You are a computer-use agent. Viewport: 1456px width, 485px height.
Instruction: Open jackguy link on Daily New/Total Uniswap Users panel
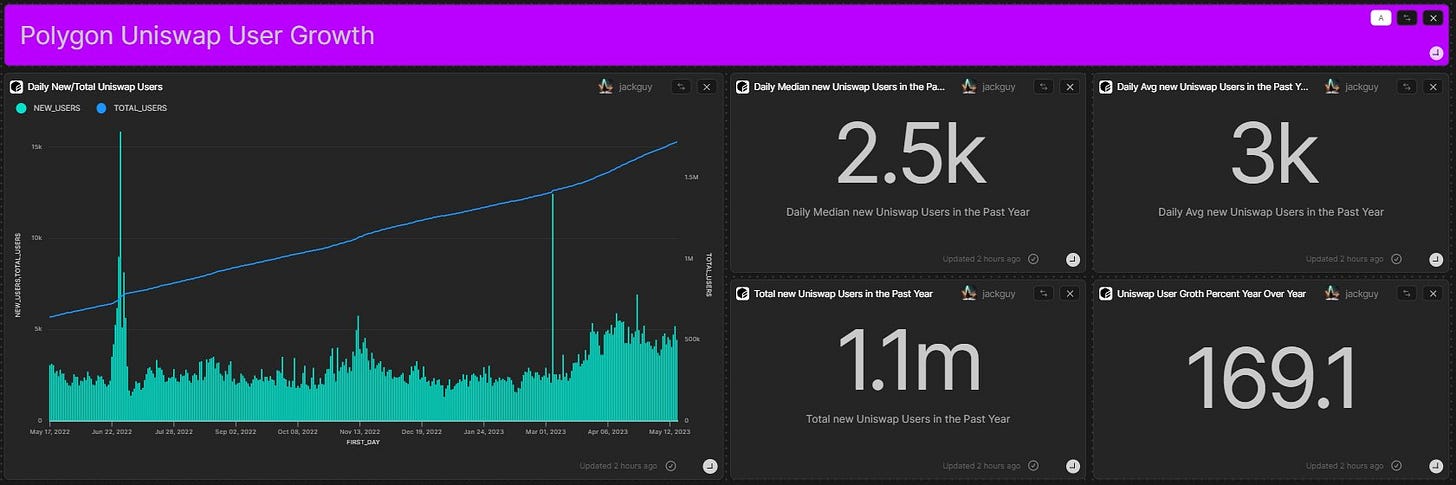(x=635, y=87)
